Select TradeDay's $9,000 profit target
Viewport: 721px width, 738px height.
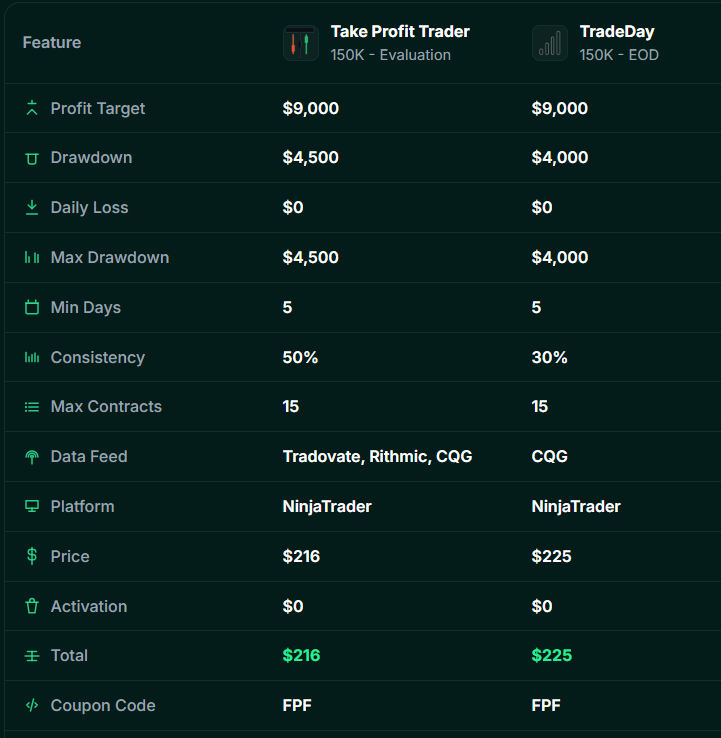(x=560, y=109)
